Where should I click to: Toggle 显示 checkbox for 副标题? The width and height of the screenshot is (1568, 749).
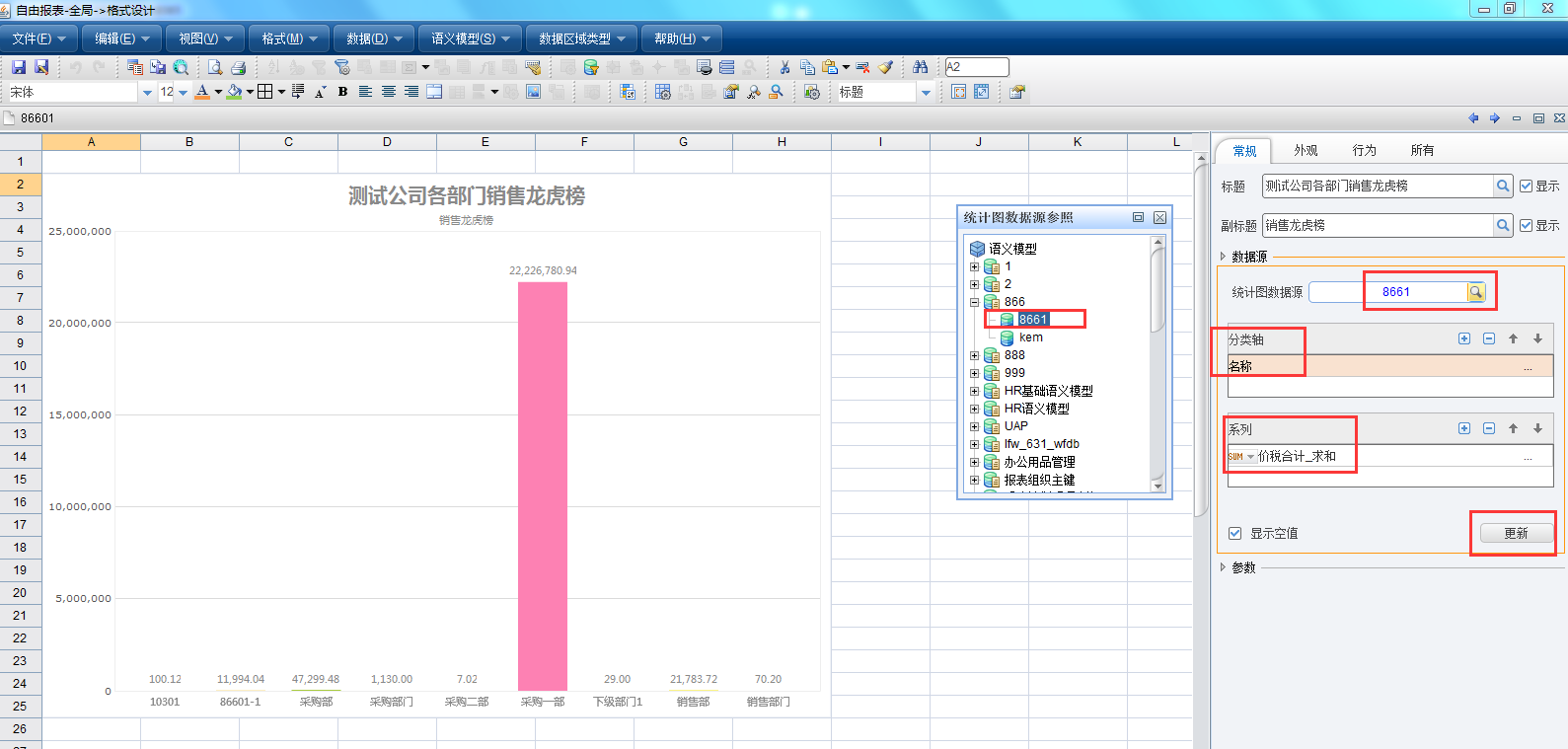click(1527, 225)
